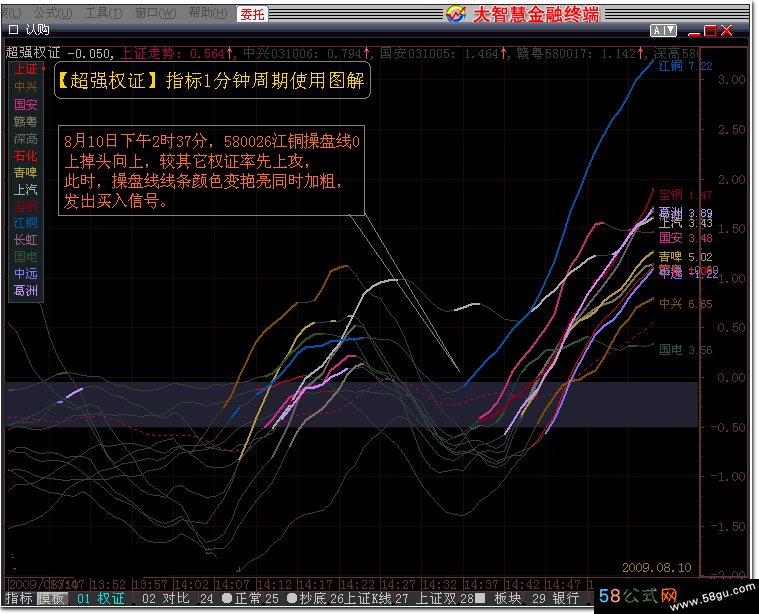759x614 pixels.
Task: Switch to the 模板 bottom tab
Action: pyautogui.click(x=51, y=599)
